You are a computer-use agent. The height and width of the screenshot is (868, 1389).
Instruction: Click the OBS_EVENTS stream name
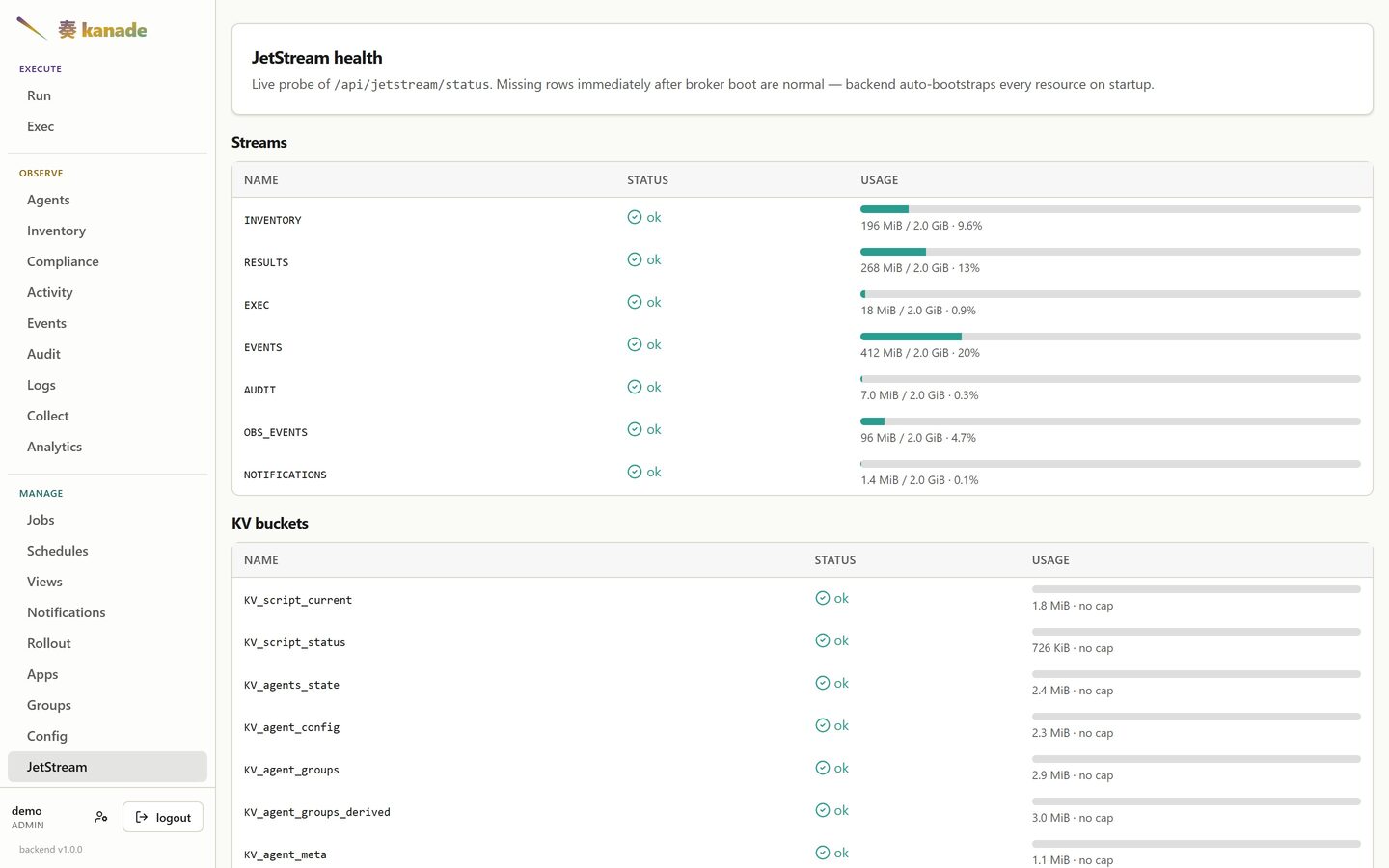(x=276, y=432)
